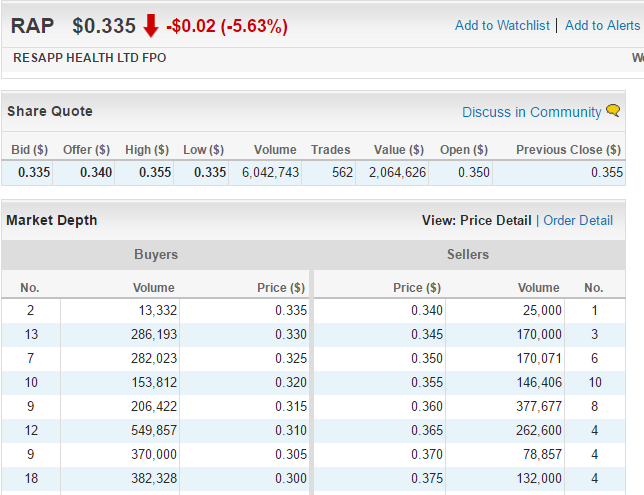Select seller volume 132,000
The width and height of the screenshot is (644, 495).
(x=539, y=479)
